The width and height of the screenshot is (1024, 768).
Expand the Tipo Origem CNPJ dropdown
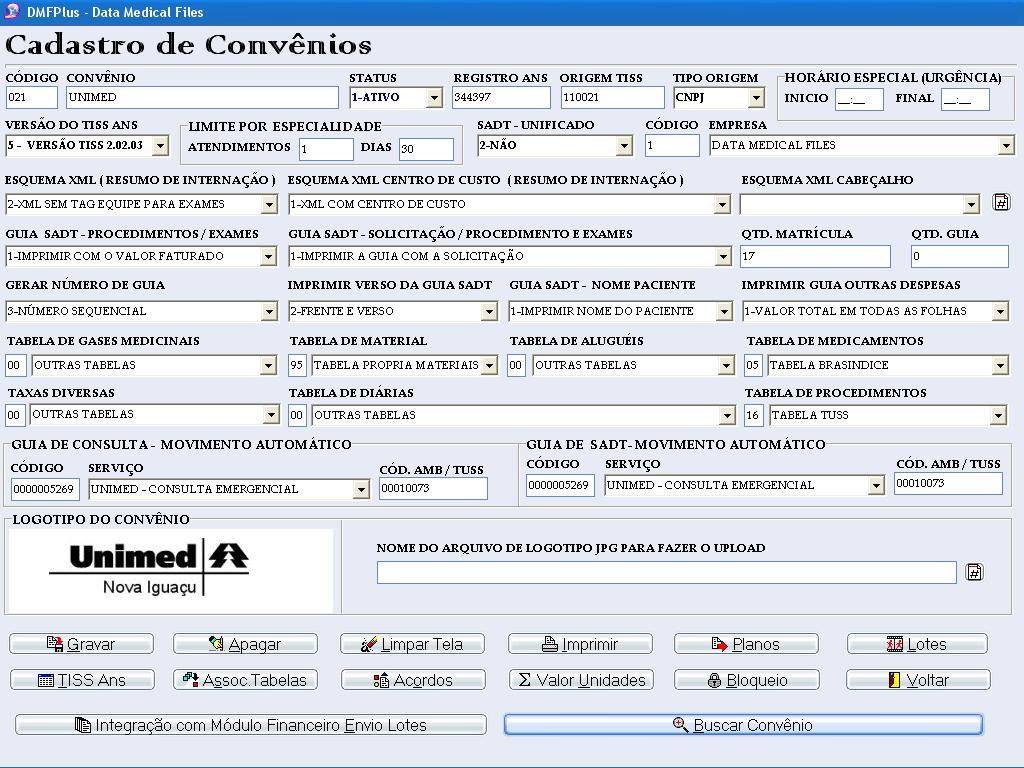756,98
